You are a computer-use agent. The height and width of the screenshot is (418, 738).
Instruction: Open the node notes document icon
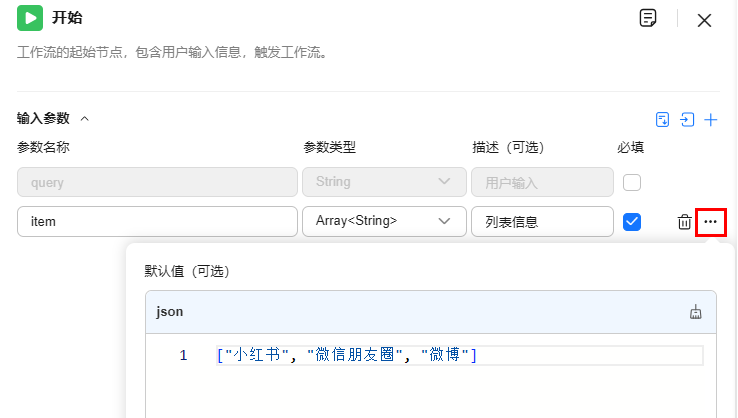tap(648, 18)
